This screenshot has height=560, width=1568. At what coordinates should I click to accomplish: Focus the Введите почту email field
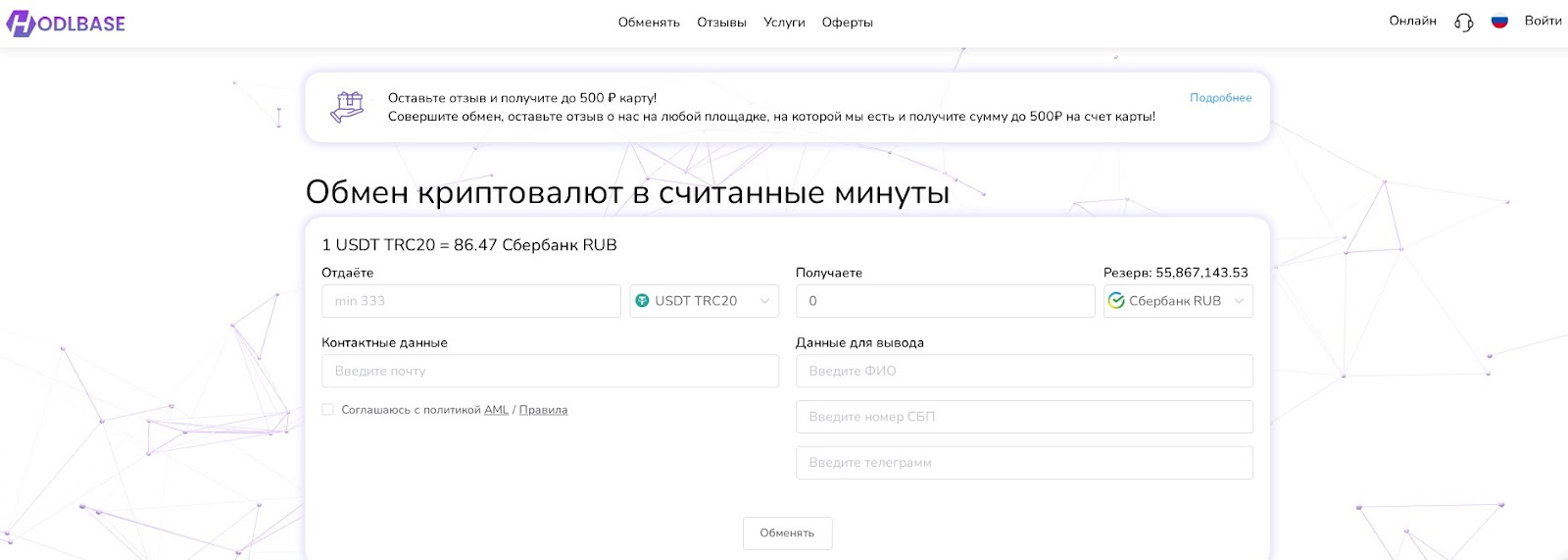(550, 371)
